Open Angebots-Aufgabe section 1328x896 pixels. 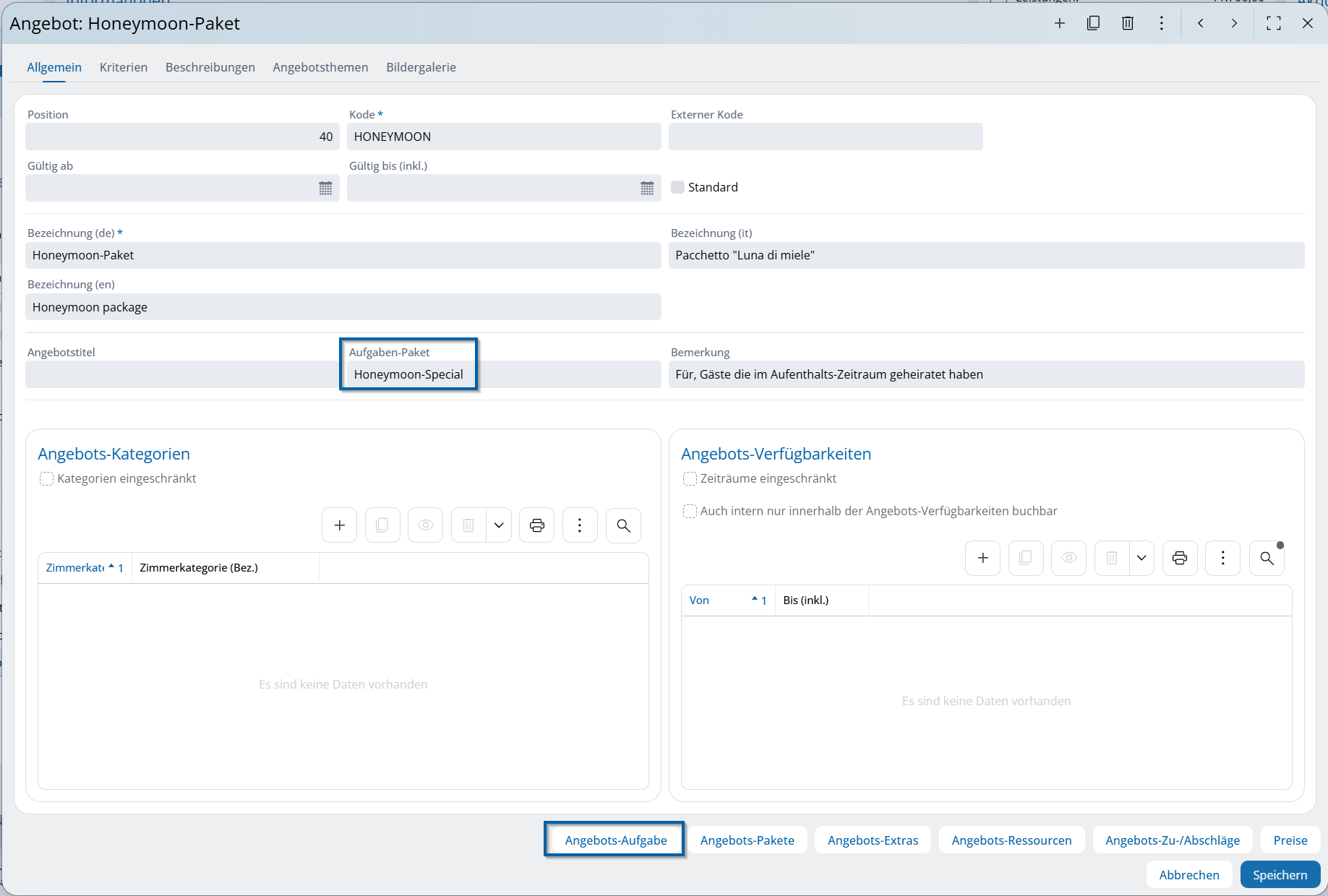615,840
